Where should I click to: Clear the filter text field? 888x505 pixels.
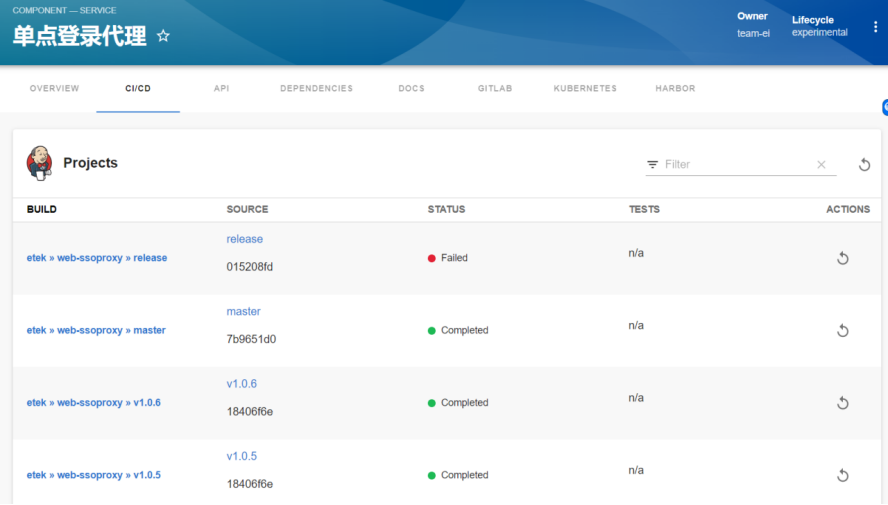(x=821, y=165)
